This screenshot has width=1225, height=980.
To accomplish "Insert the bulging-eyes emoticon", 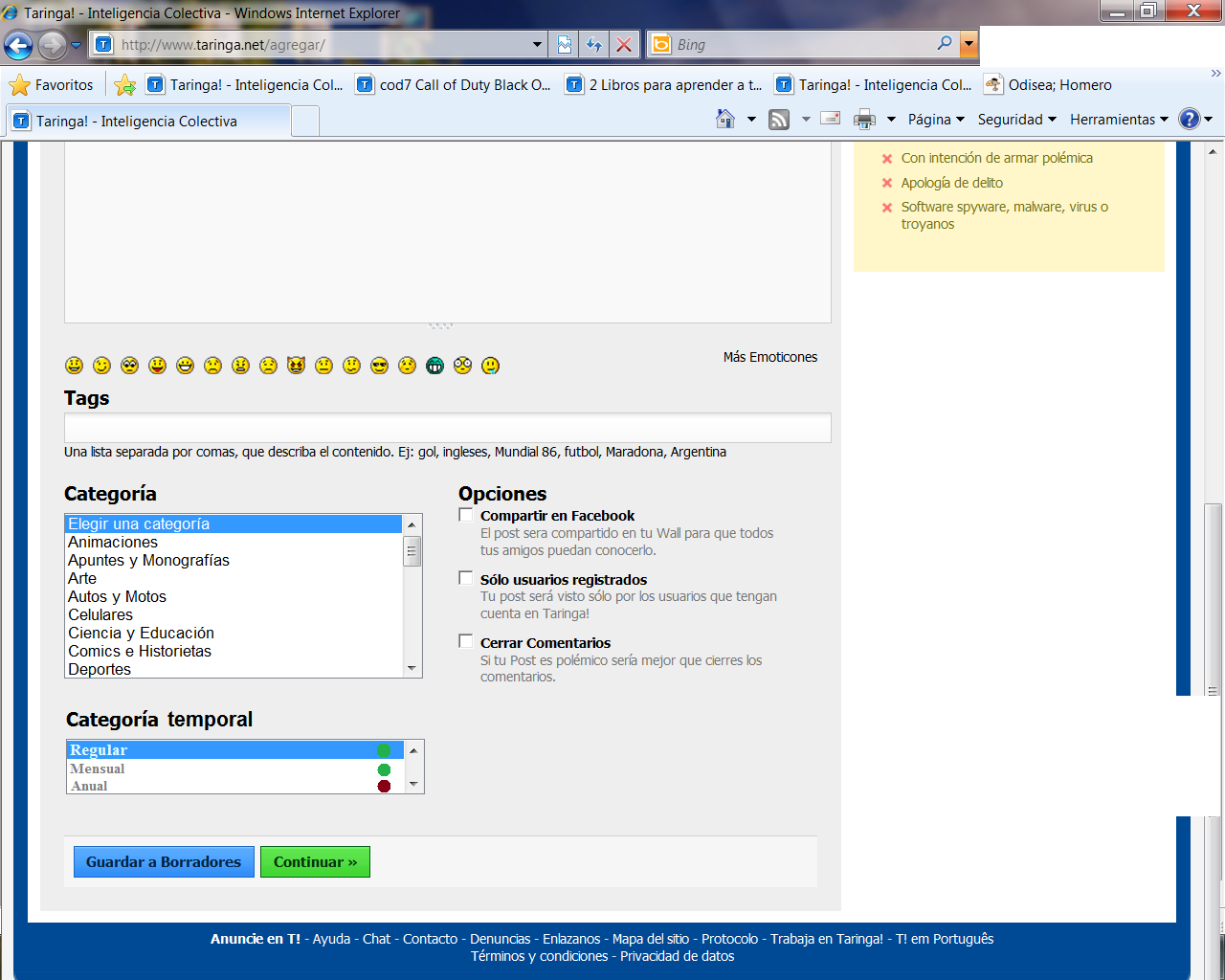I will coord(462,366).
